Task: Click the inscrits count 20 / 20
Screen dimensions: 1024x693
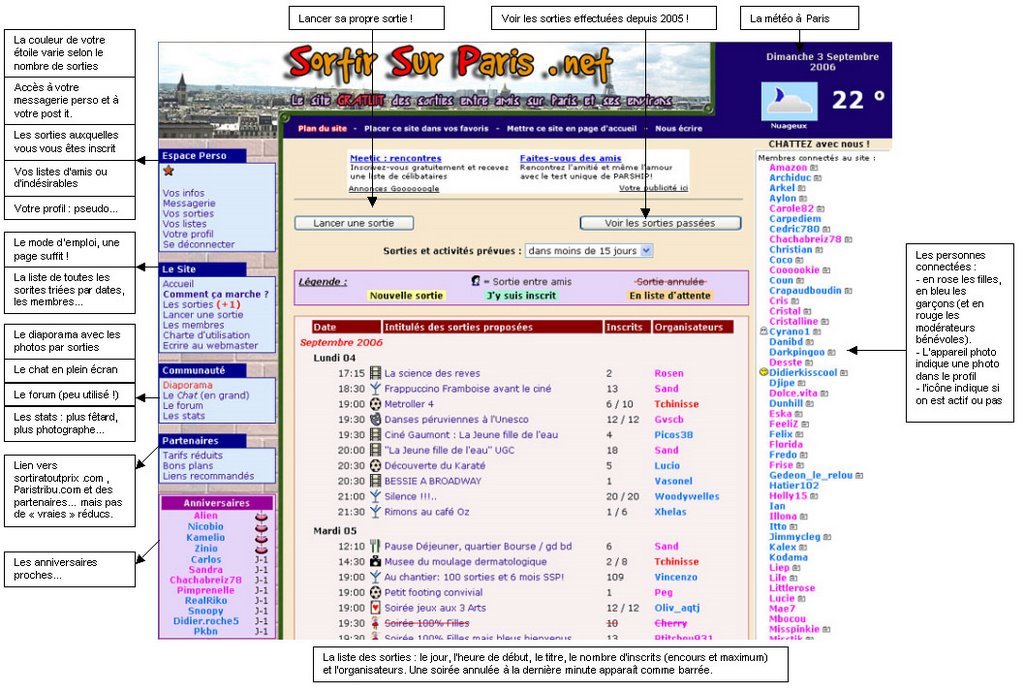Action: [622, 496]
